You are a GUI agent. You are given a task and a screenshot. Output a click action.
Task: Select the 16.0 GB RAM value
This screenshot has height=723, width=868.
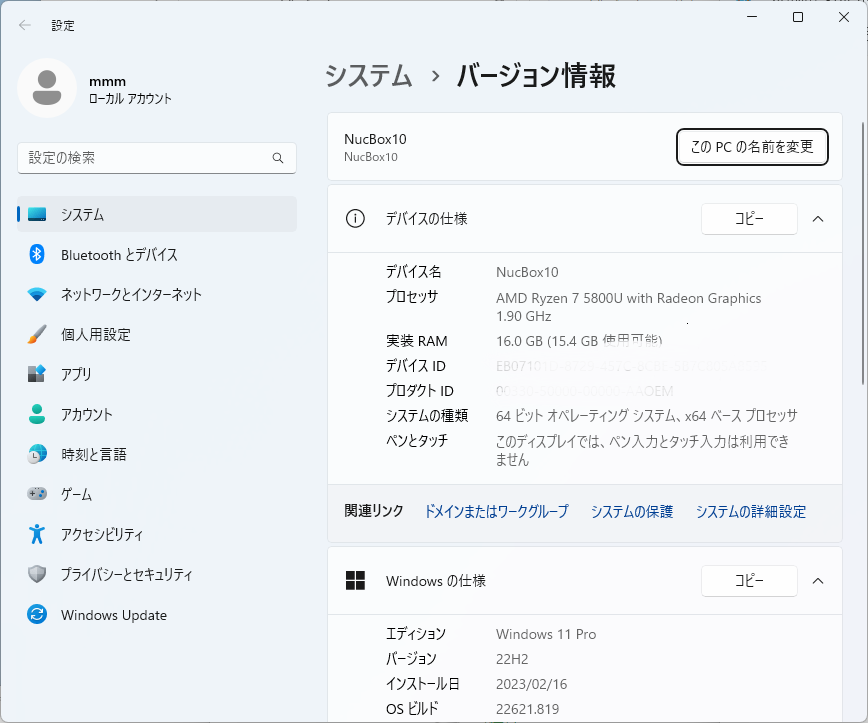[x=579, y=340]
